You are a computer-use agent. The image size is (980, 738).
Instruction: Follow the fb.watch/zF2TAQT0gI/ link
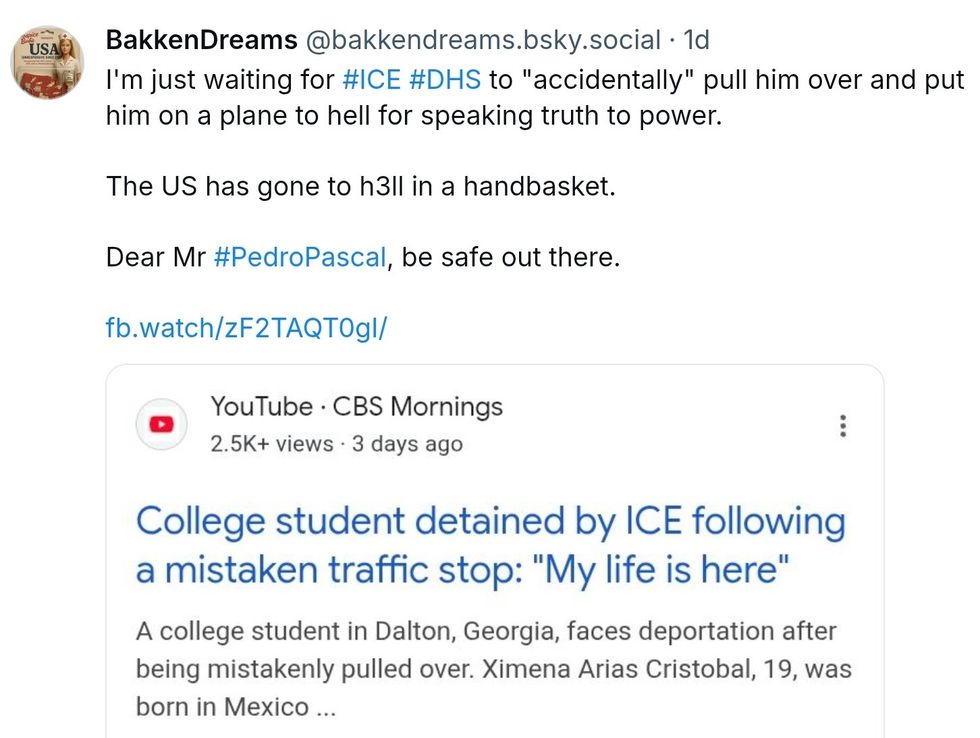(x=245, y=327)
